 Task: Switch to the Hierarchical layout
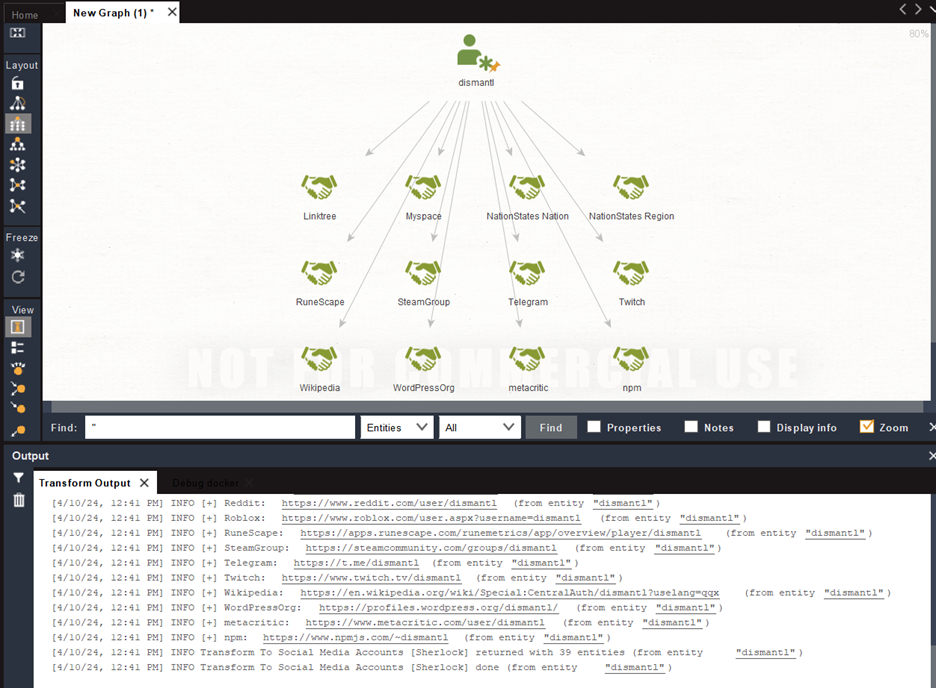(x=18, y=144)
